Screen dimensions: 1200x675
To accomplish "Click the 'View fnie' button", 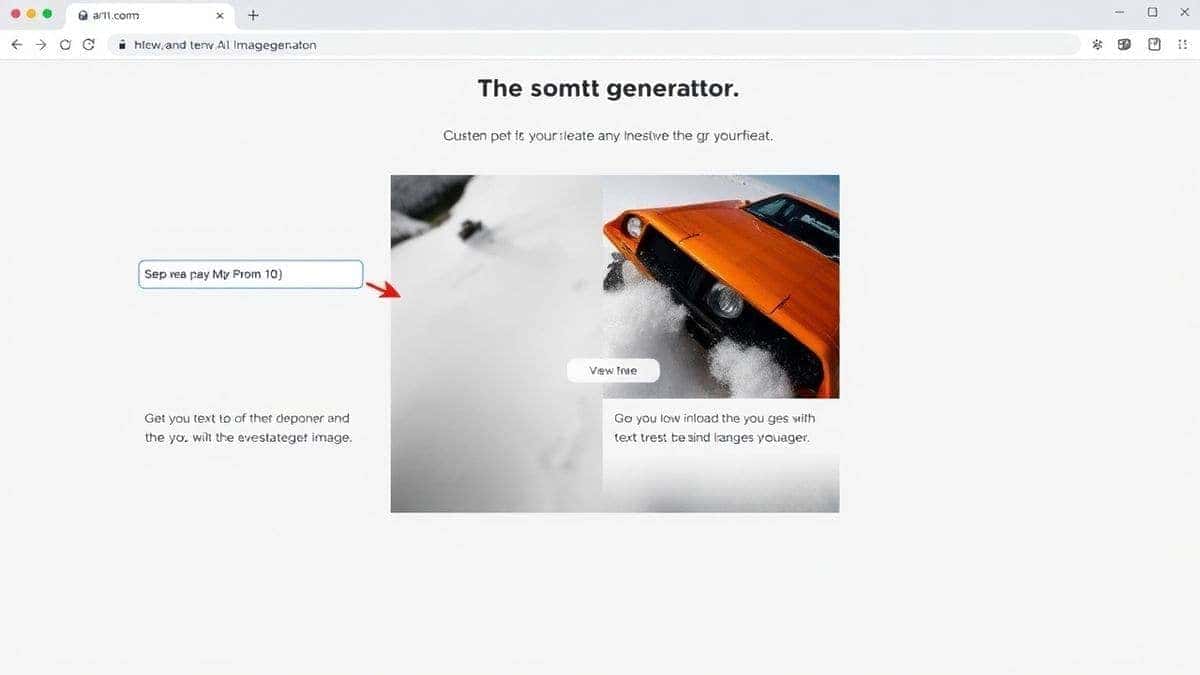I will [x=613, y=370].
